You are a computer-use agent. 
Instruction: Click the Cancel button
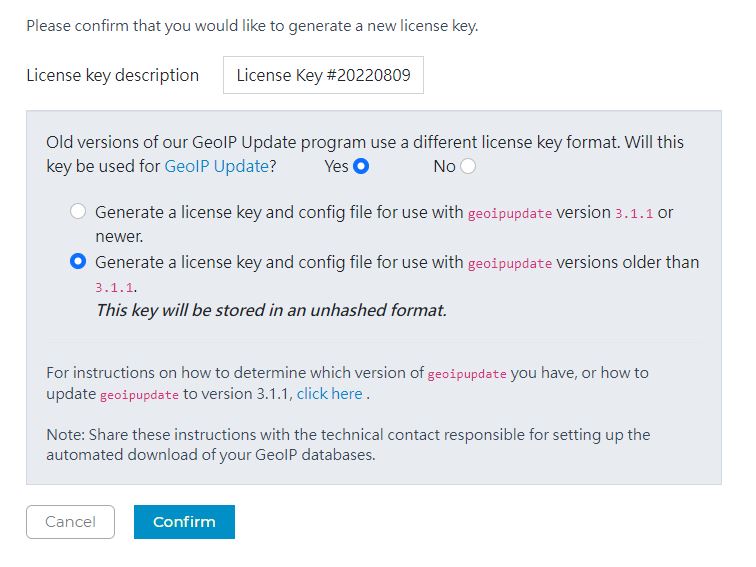[x=70, y=522]
